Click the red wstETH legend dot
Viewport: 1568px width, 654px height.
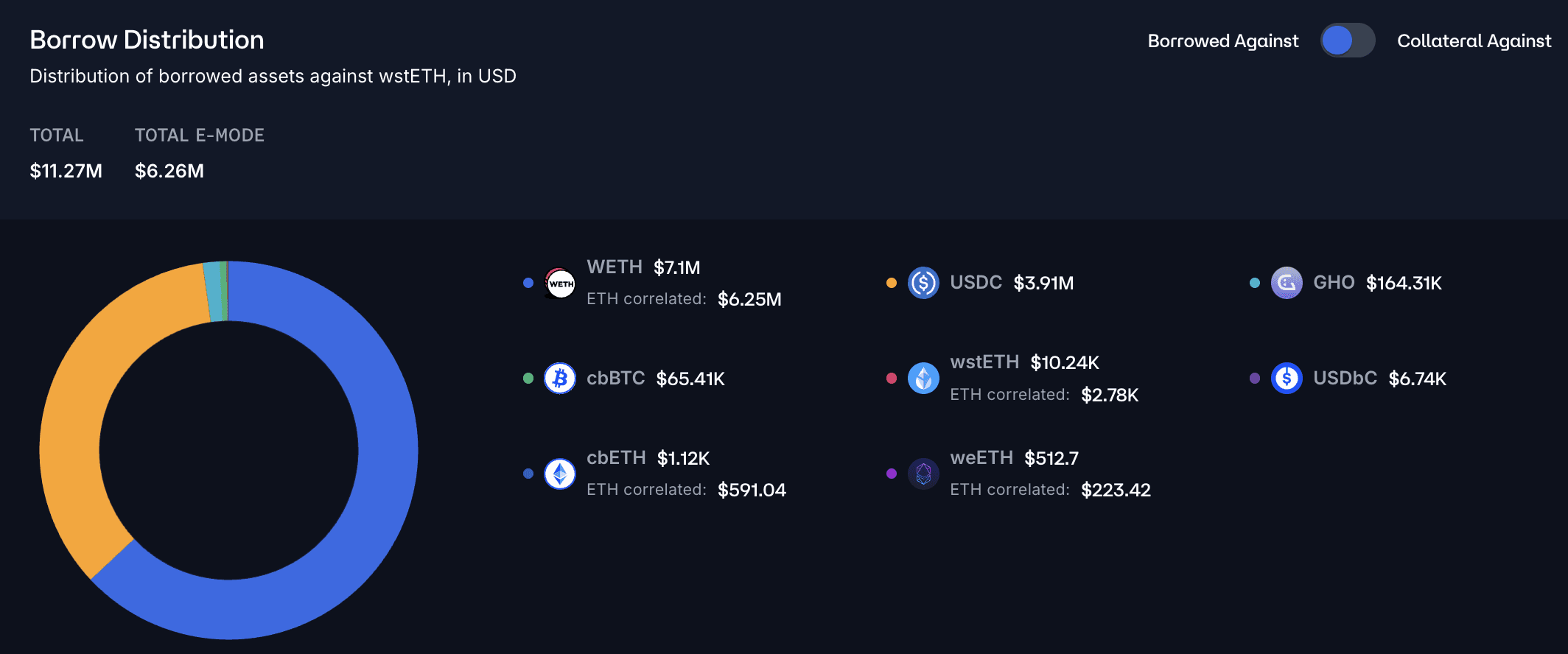point(892,379)
